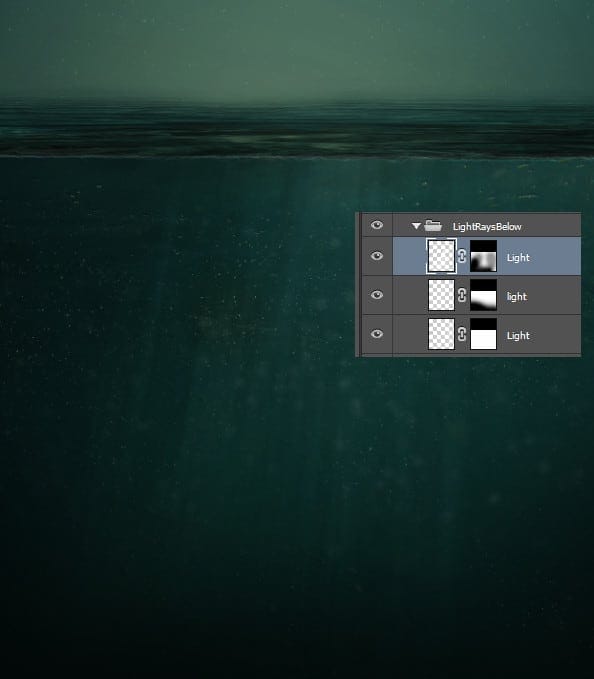Screen dimensions: 594x679
Task: Hide the LightRaysBelow group with its eye icon
Action: 377,225
